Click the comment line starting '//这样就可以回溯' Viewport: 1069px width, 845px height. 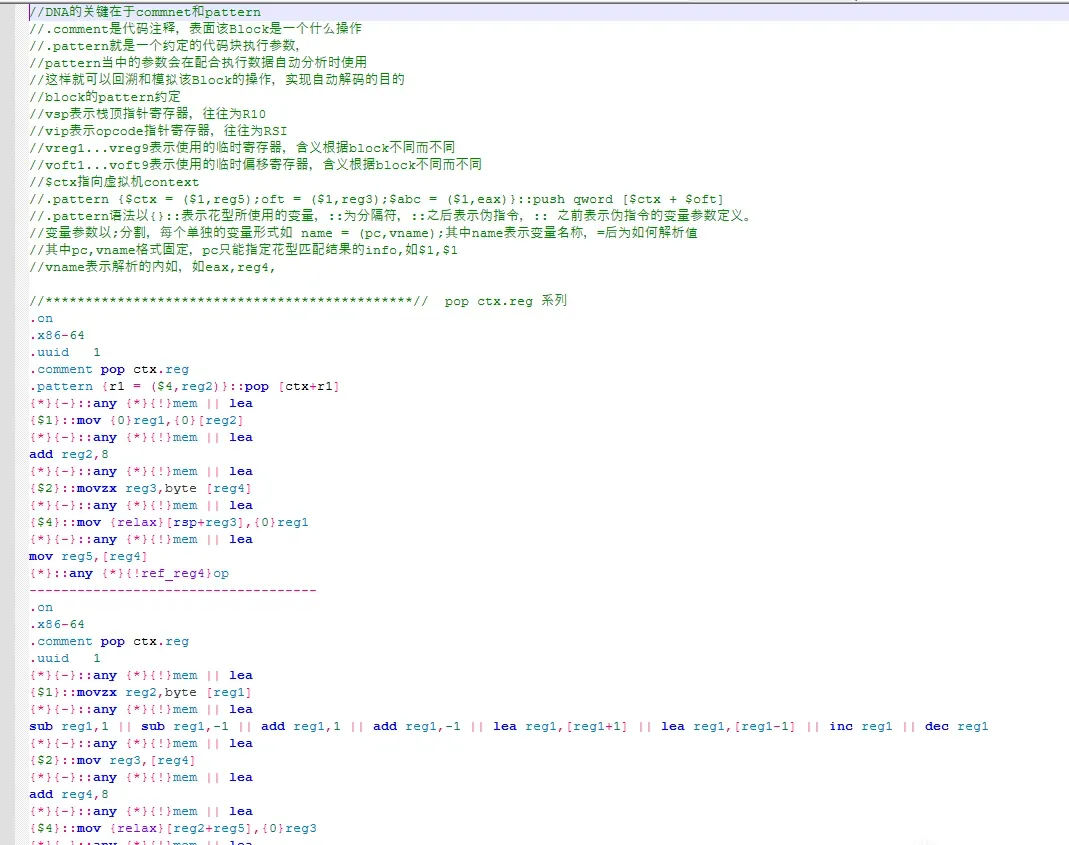(217, 80)
